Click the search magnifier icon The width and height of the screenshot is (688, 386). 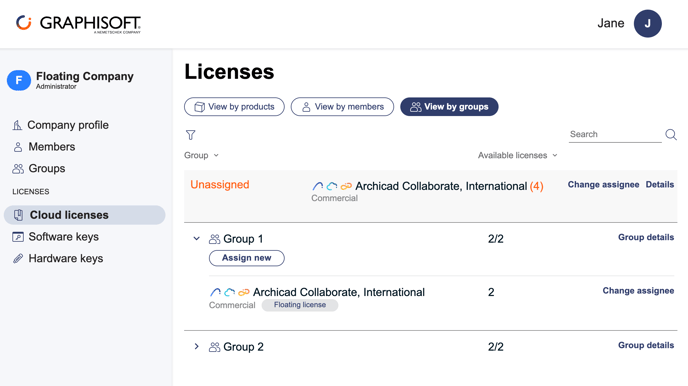(x=670, y=134)
